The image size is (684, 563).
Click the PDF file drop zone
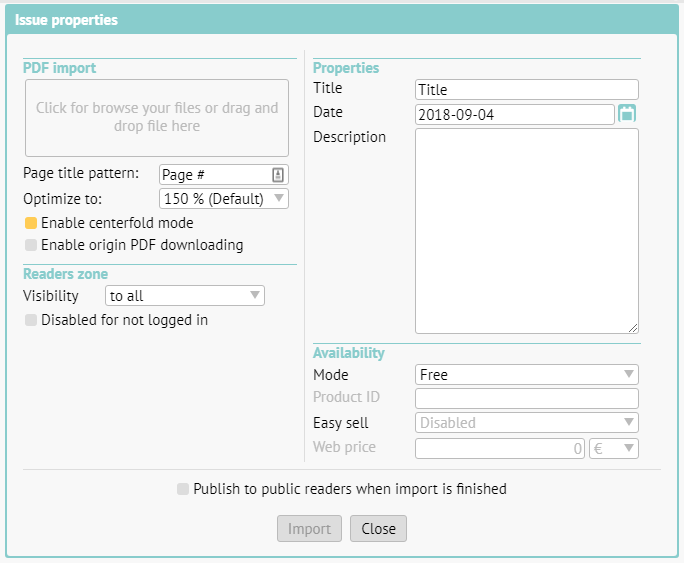[157, 118]
